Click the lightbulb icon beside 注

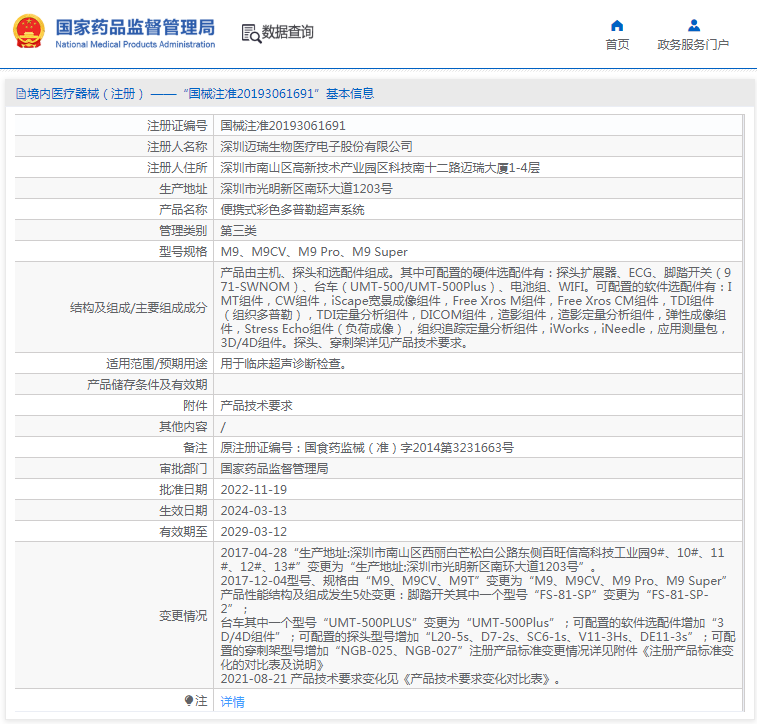[188, 701]
